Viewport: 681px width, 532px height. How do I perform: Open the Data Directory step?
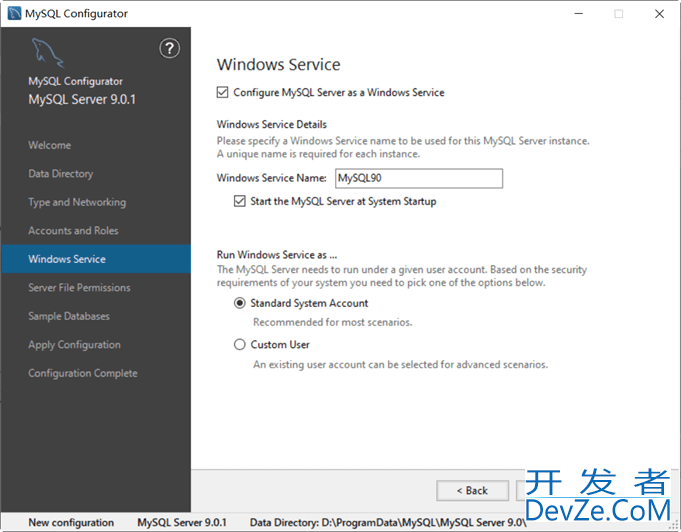(x=61, y=174)
